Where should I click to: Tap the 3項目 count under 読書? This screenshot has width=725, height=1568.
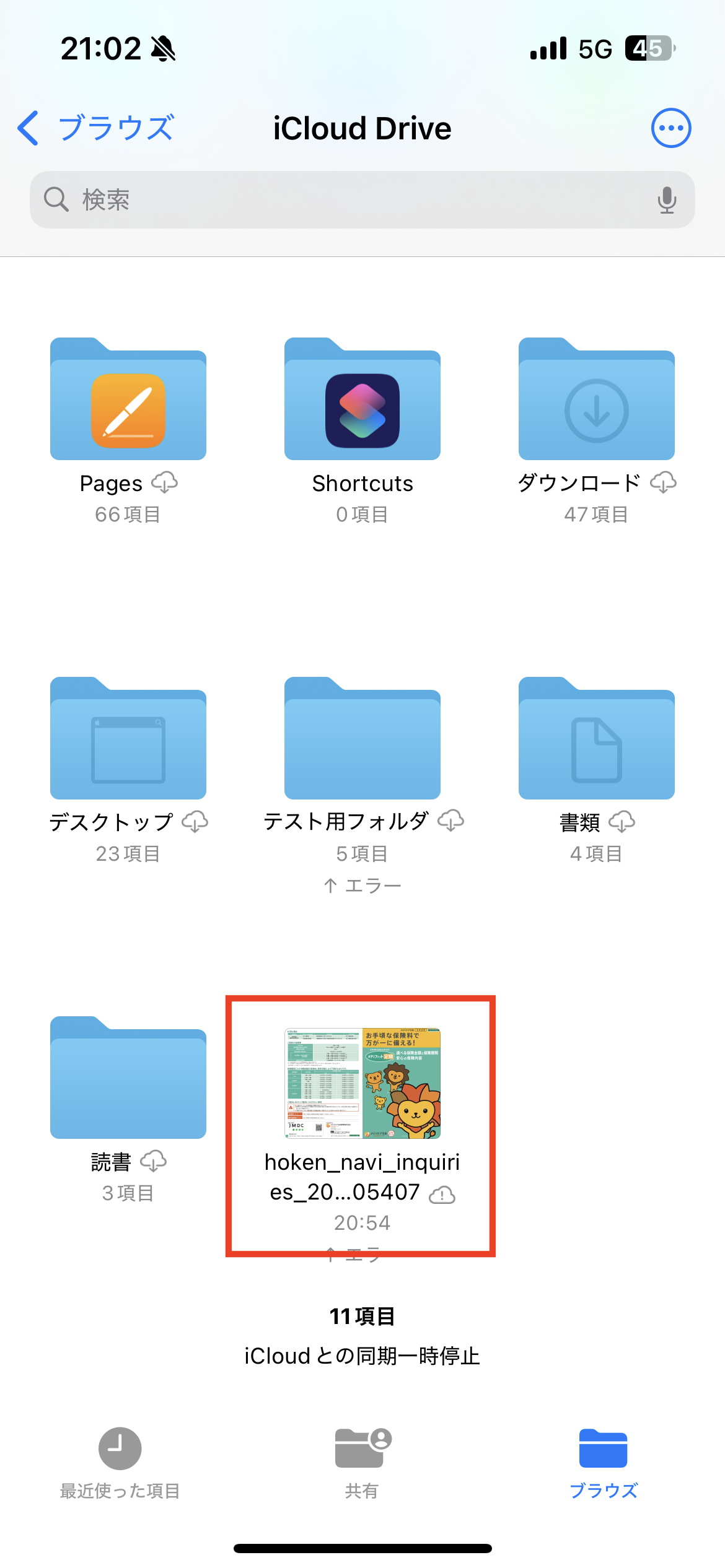point(128,1193)
